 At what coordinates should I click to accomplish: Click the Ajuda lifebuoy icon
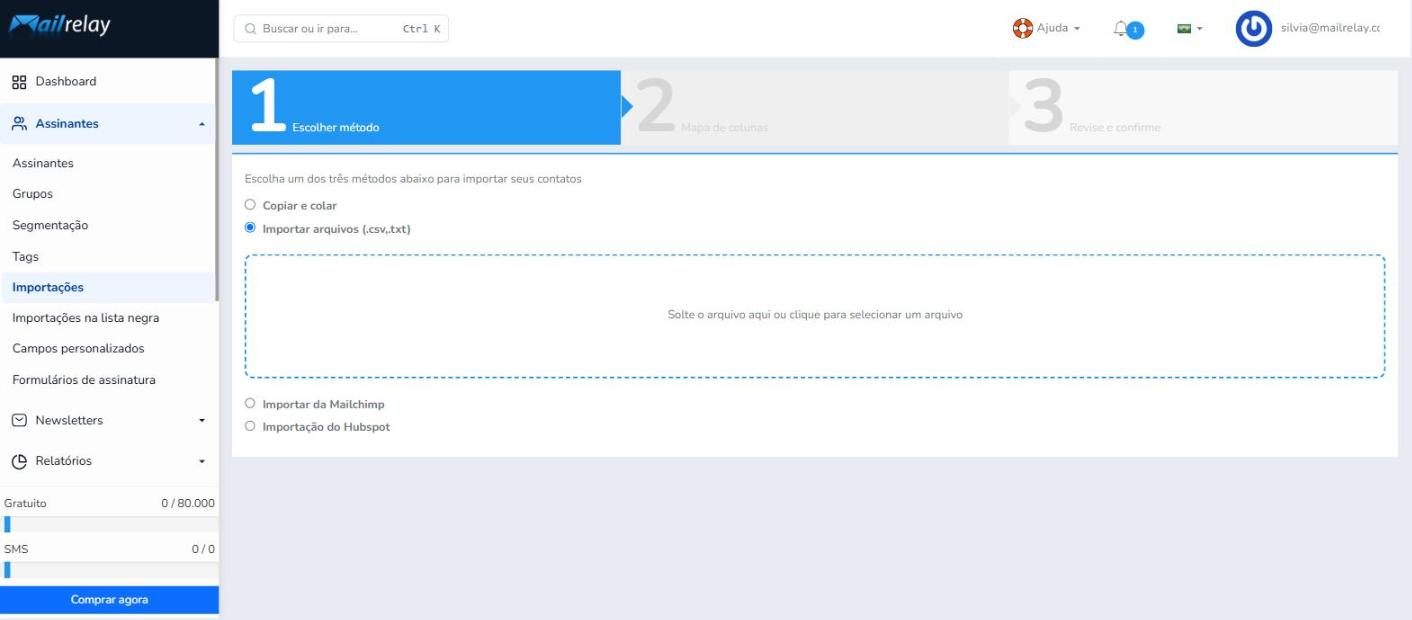[1023, 28]
